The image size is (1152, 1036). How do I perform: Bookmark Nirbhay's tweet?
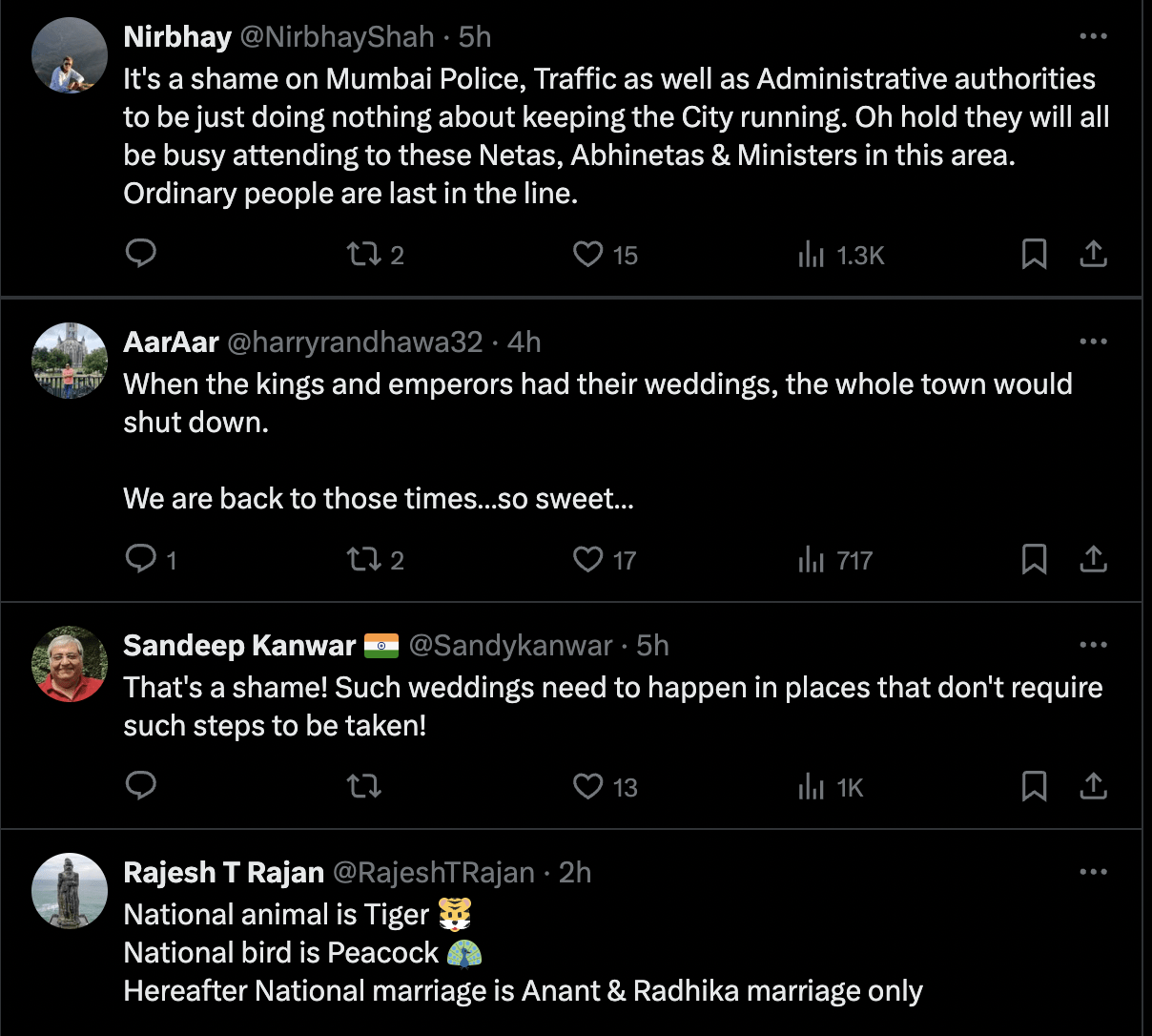click(1035, 254)
